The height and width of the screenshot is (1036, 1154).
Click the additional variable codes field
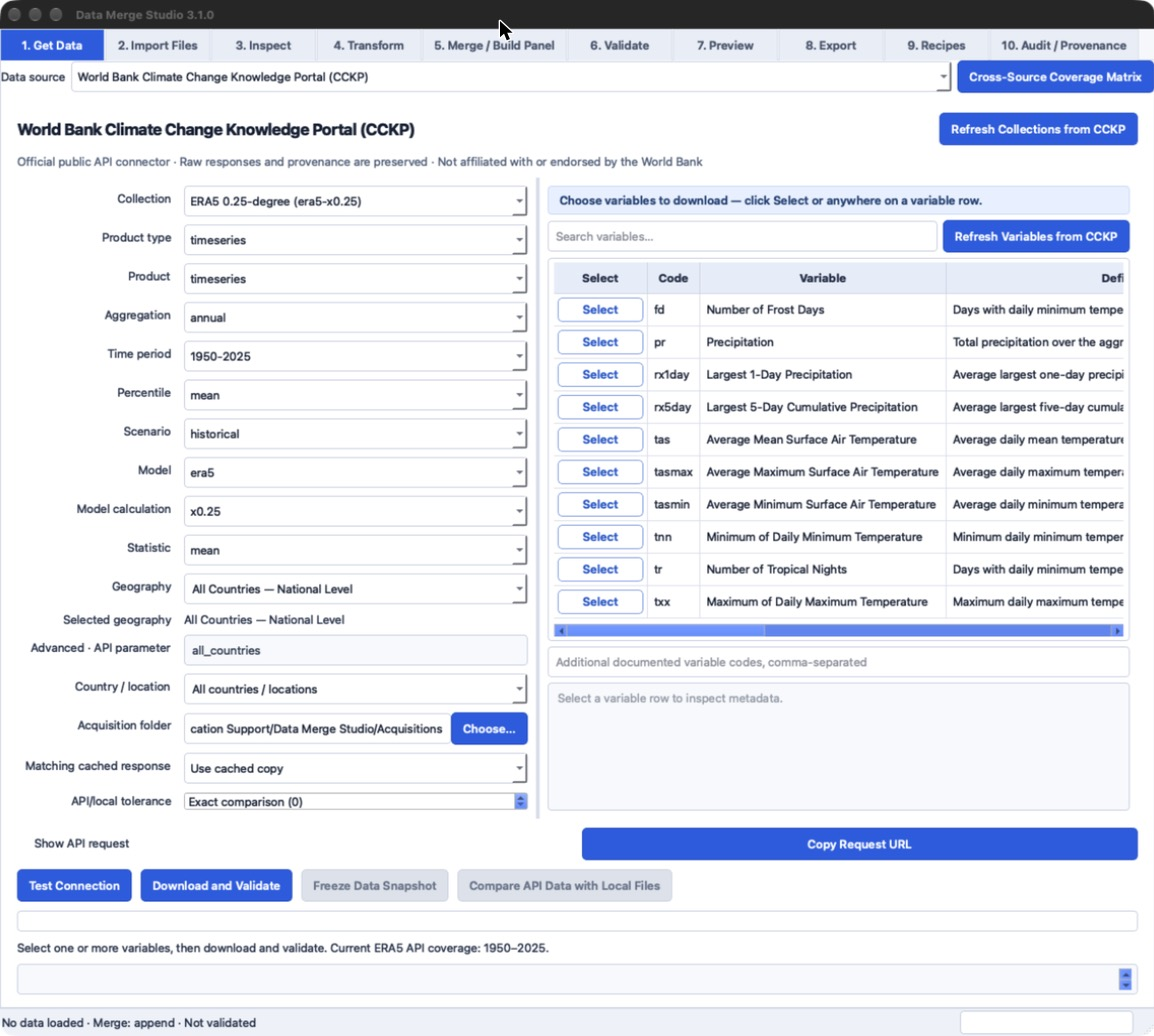point(838,662)
